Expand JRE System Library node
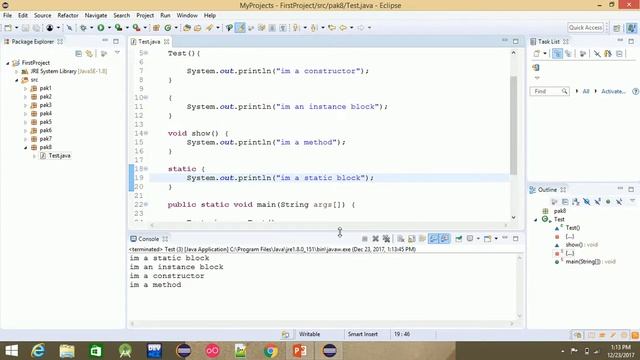The height and width of the screenshot is (360, 640). click(x=17, y=71)
